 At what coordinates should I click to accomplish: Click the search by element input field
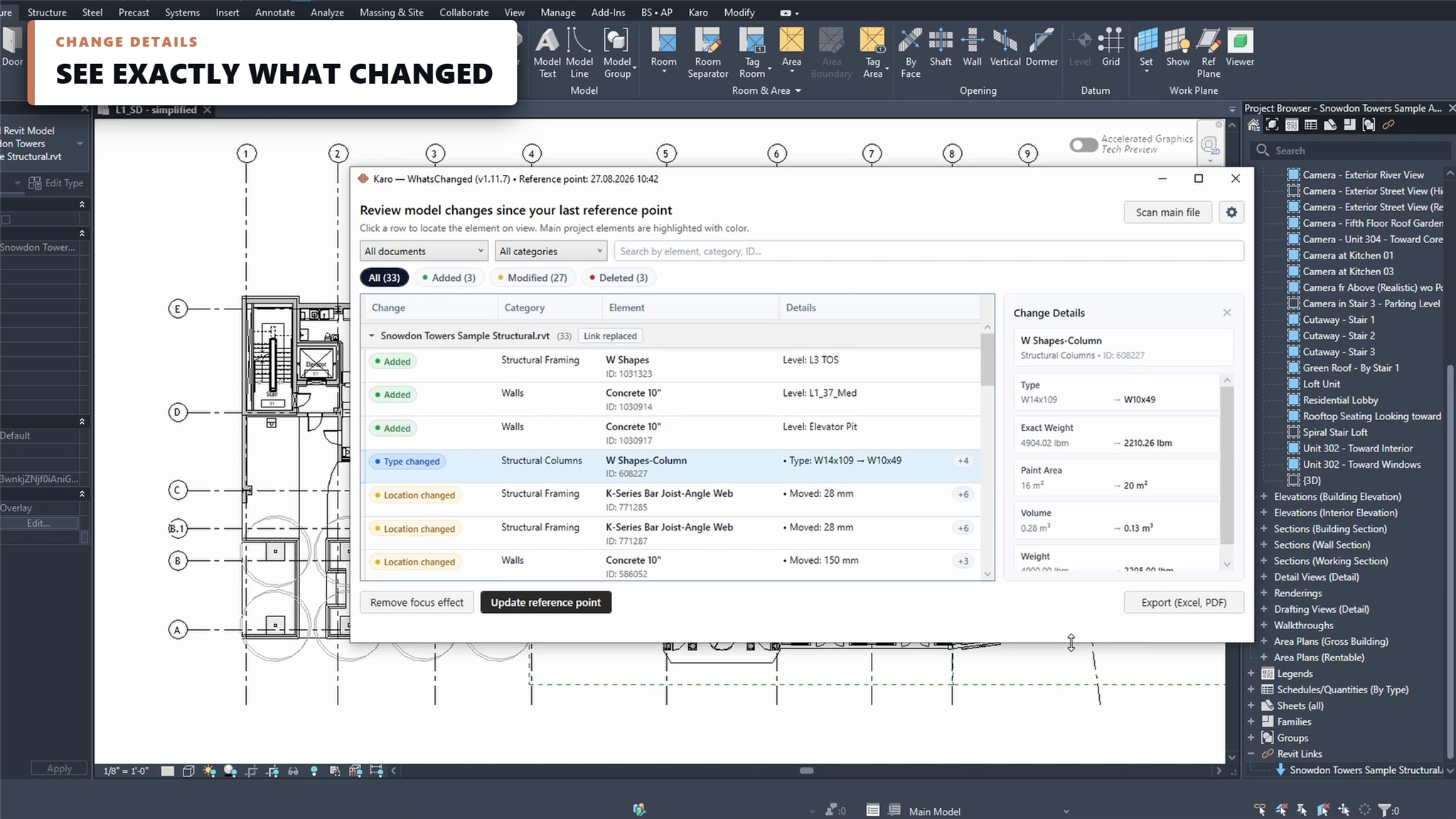point(928,251)
